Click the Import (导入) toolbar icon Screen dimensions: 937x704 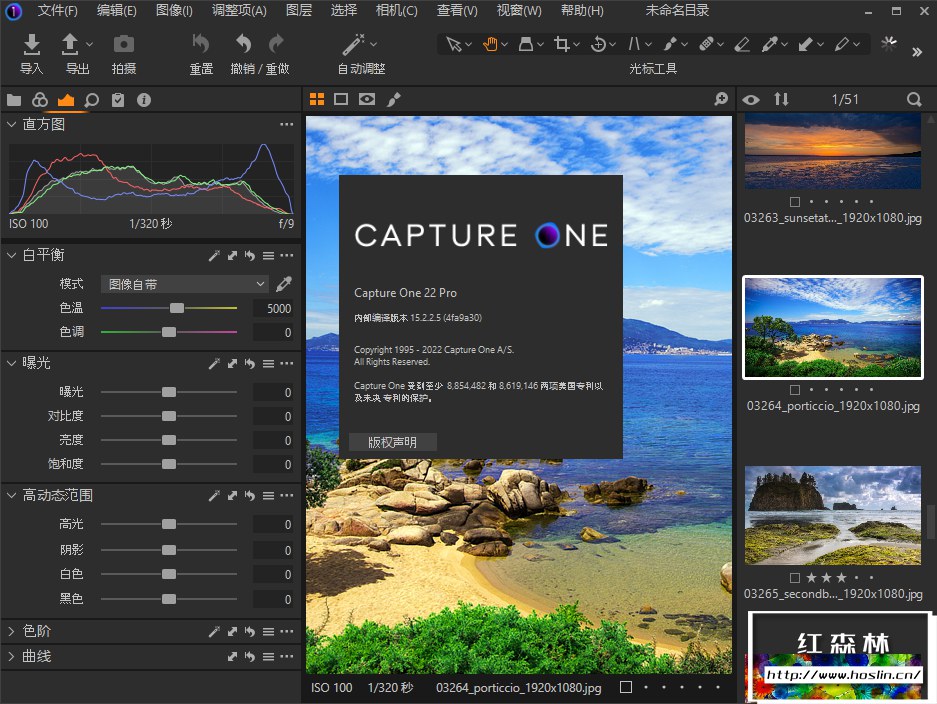point(32,45)
